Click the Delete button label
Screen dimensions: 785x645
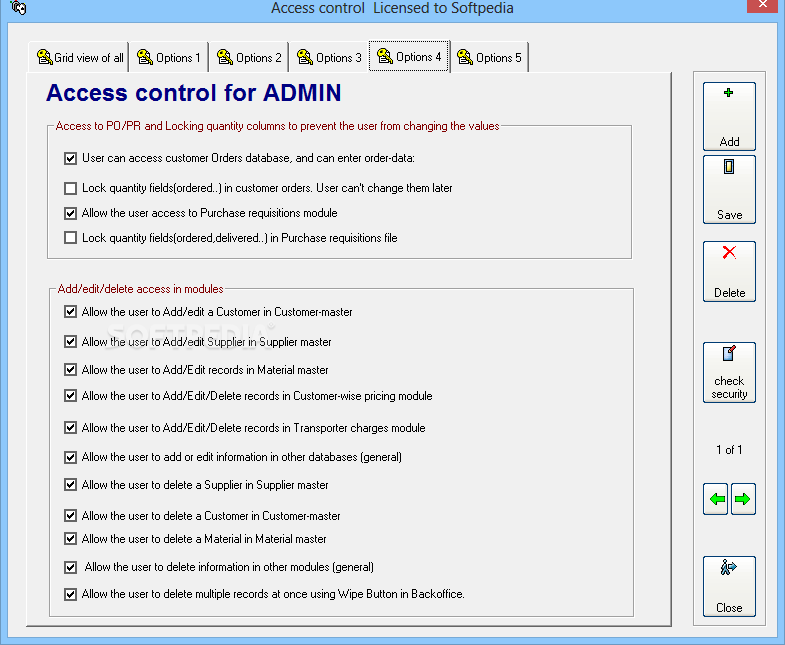point(729,293)
